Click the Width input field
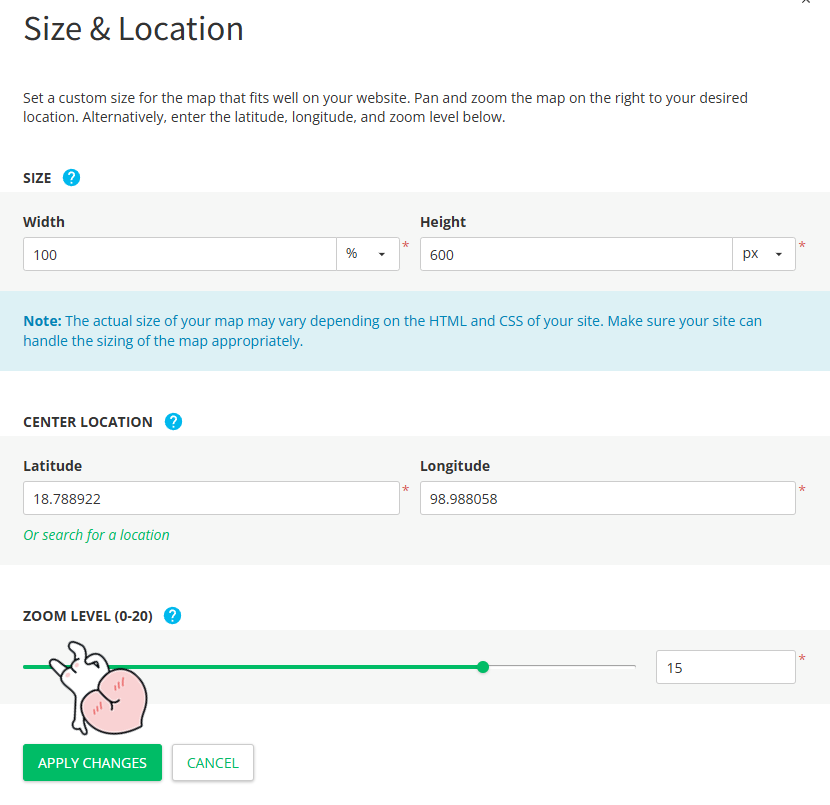 pos(180,254)
